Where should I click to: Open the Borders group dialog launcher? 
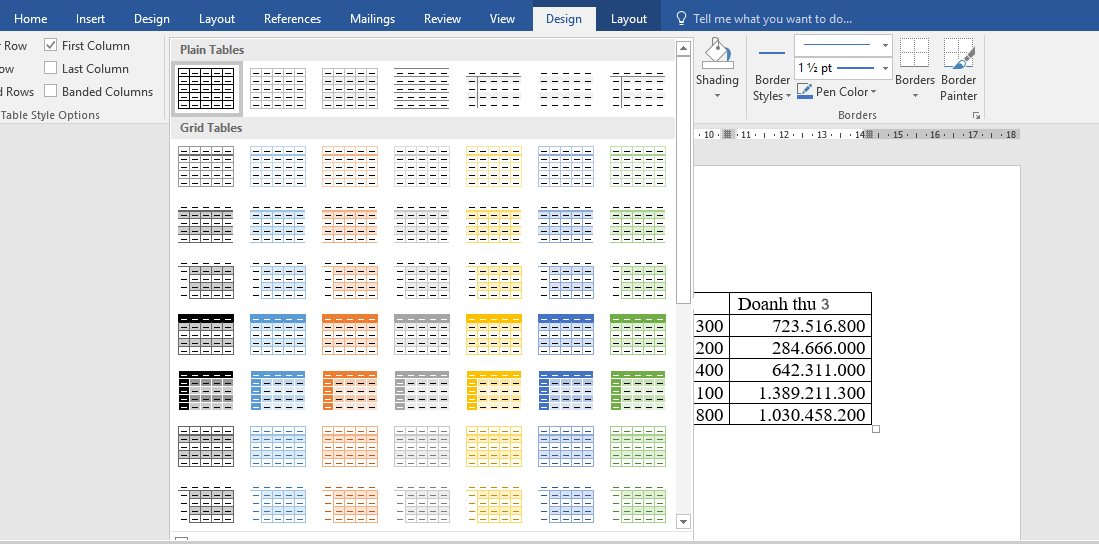click(x=976, y=116)
